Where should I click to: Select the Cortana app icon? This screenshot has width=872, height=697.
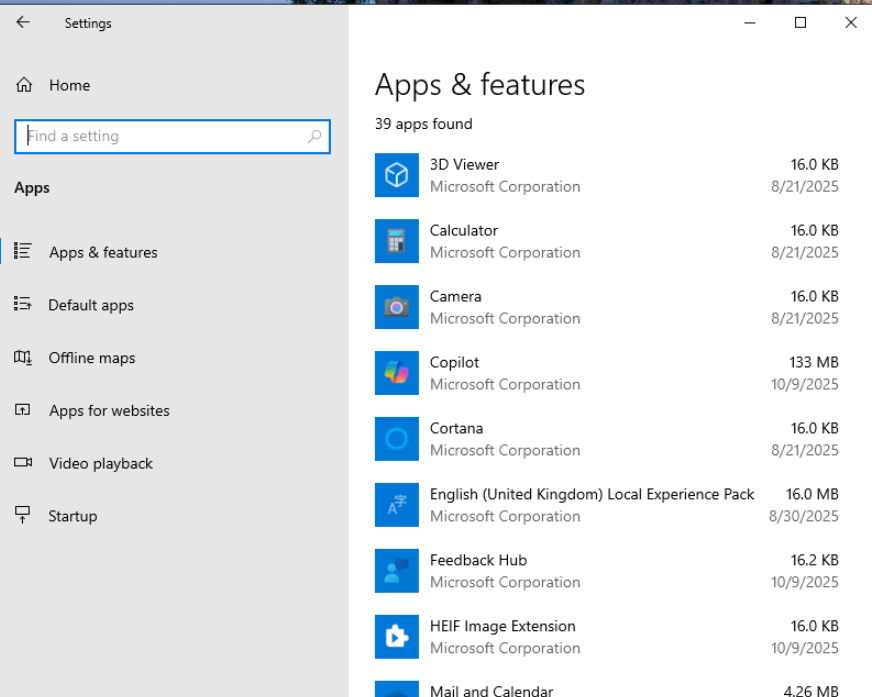397,439
